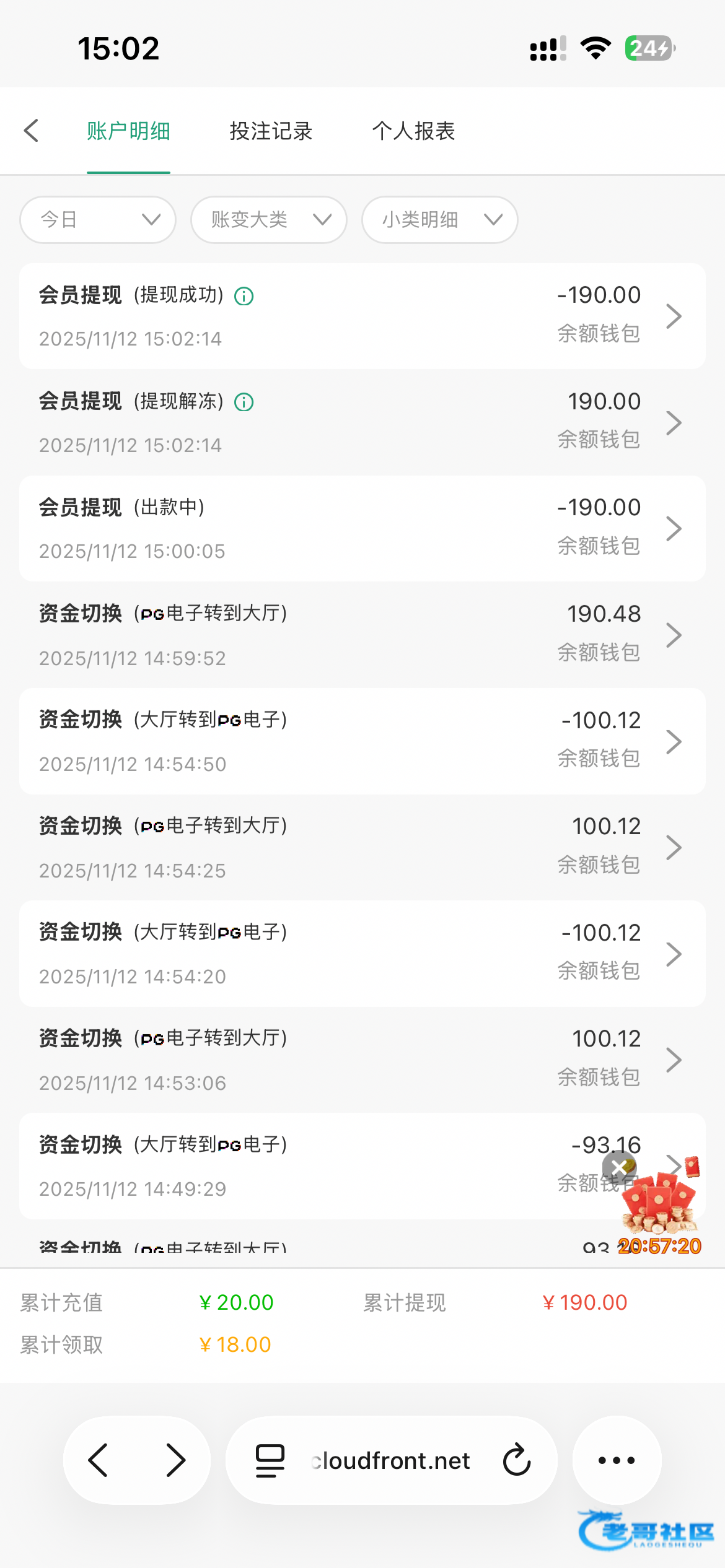The height and width of the screenshot is (1568, 725).
Task: Open the browser more options menu
Action: (617, 1460)
